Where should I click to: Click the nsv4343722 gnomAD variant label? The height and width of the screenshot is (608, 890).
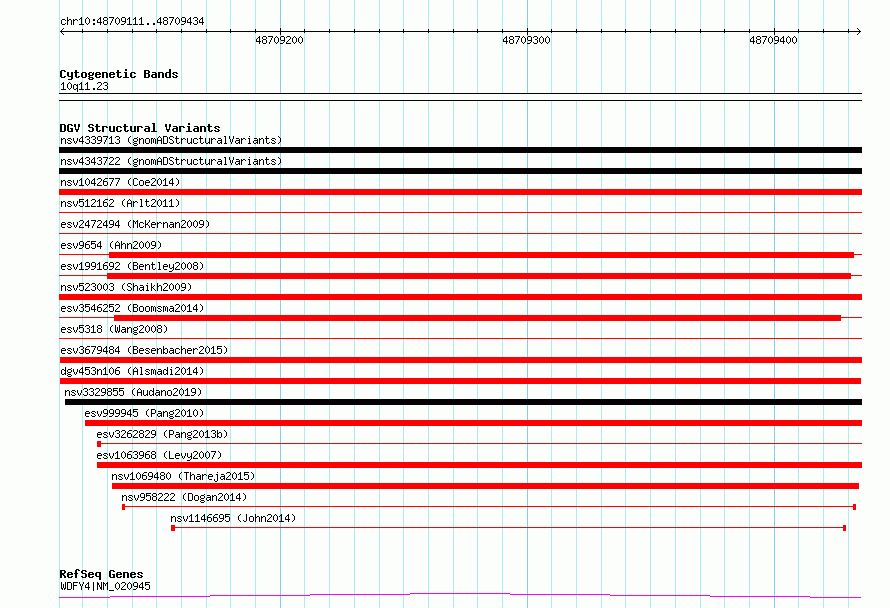click(x=171, y=161)
